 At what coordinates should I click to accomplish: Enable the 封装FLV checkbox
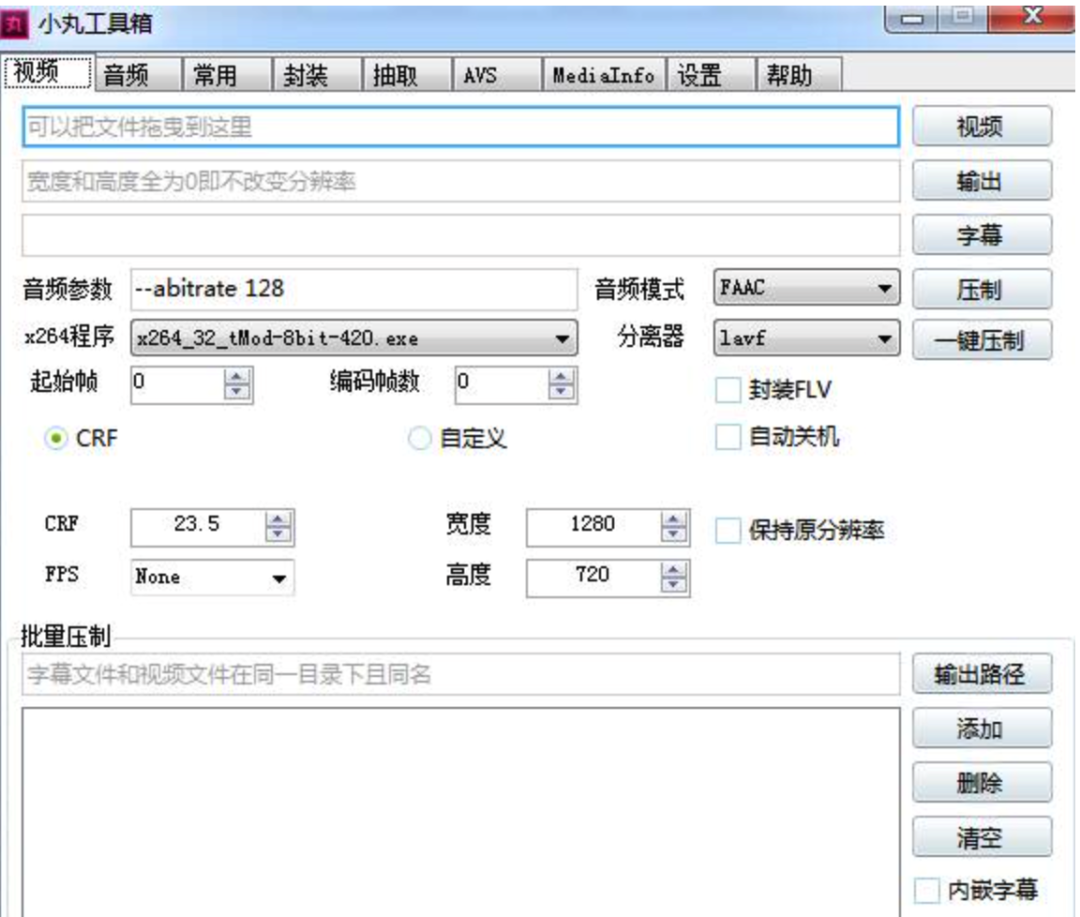point(728,390)
